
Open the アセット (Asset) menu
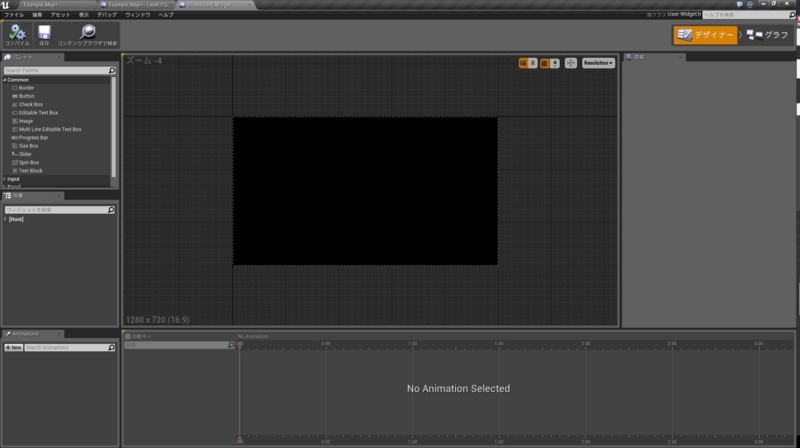(x=60, y=15)
